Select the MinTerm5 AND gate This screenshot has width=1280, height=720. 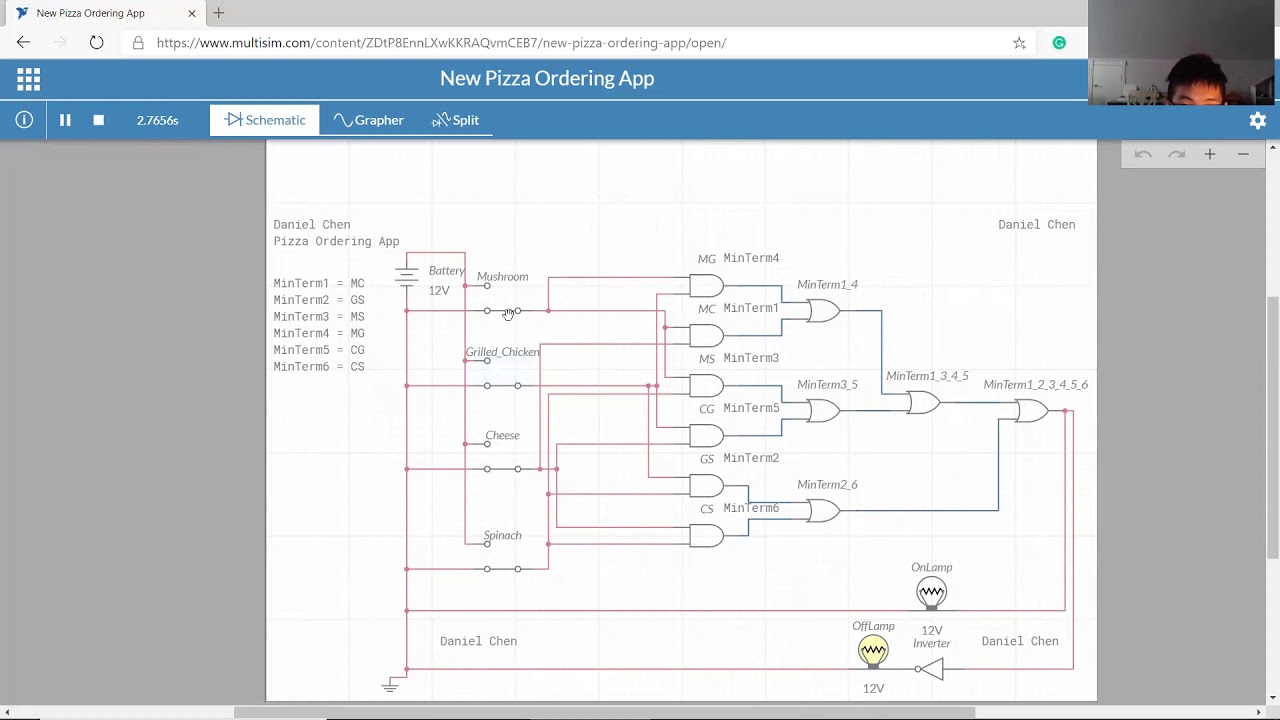706,436
